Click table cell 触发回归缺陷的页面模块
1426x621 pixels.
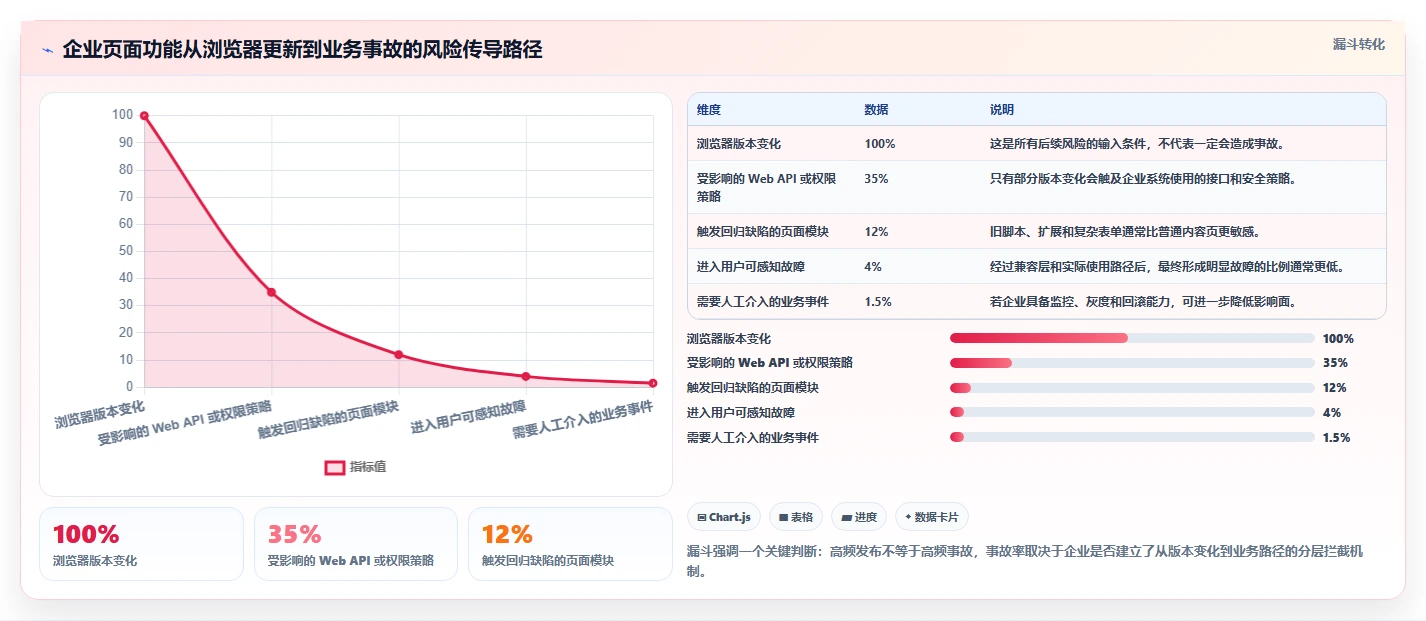coord(763,232)
